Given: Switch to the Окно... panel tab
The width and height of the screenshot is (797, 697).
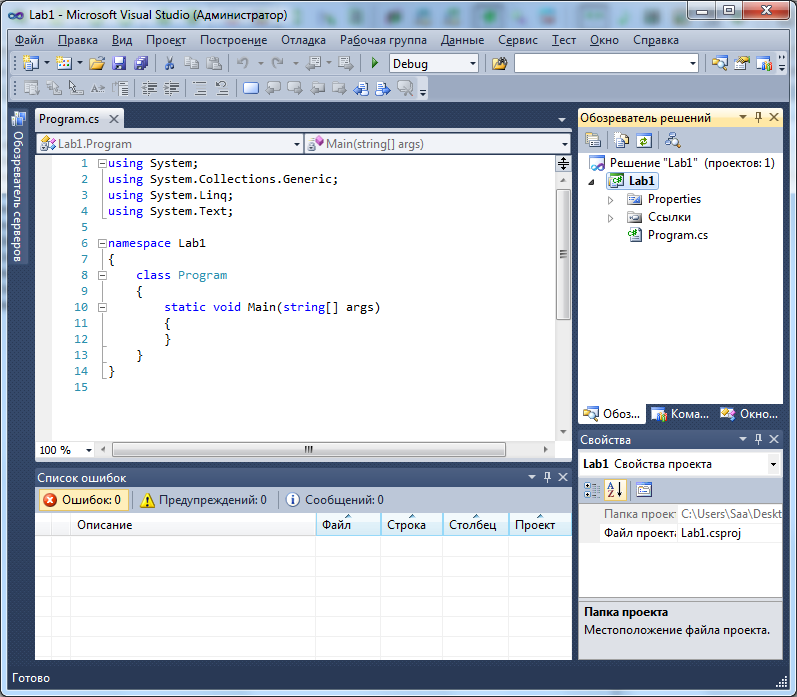Looking at the screenshot, I should point(749,414).
